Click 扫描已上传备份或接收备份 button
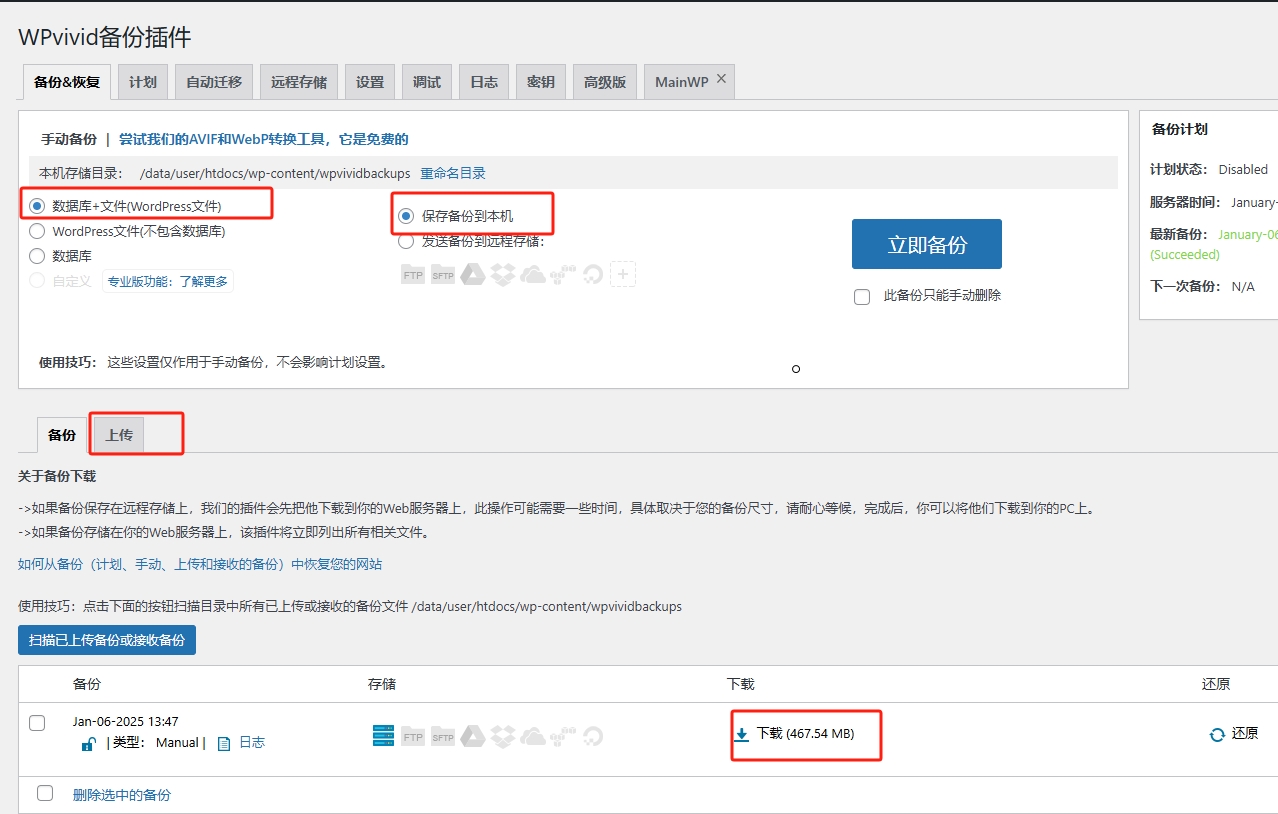This screenshot has width=1278, height=814. pyautogui.click(x=107, y=640)
